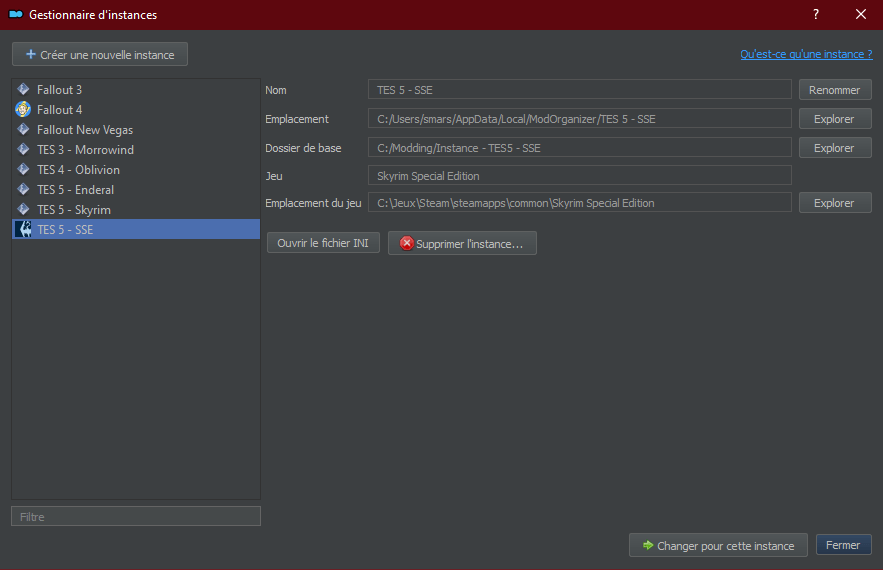Click the Fallout New Vegas instance icon
Viewport: 883px width, 570px height.
point(23,130)
